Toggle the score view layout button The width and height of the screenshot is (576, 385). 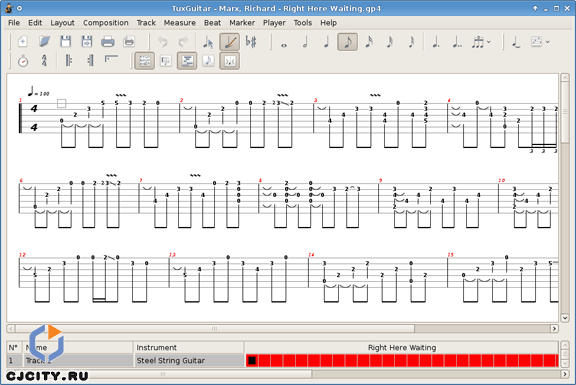click(144, 61)
